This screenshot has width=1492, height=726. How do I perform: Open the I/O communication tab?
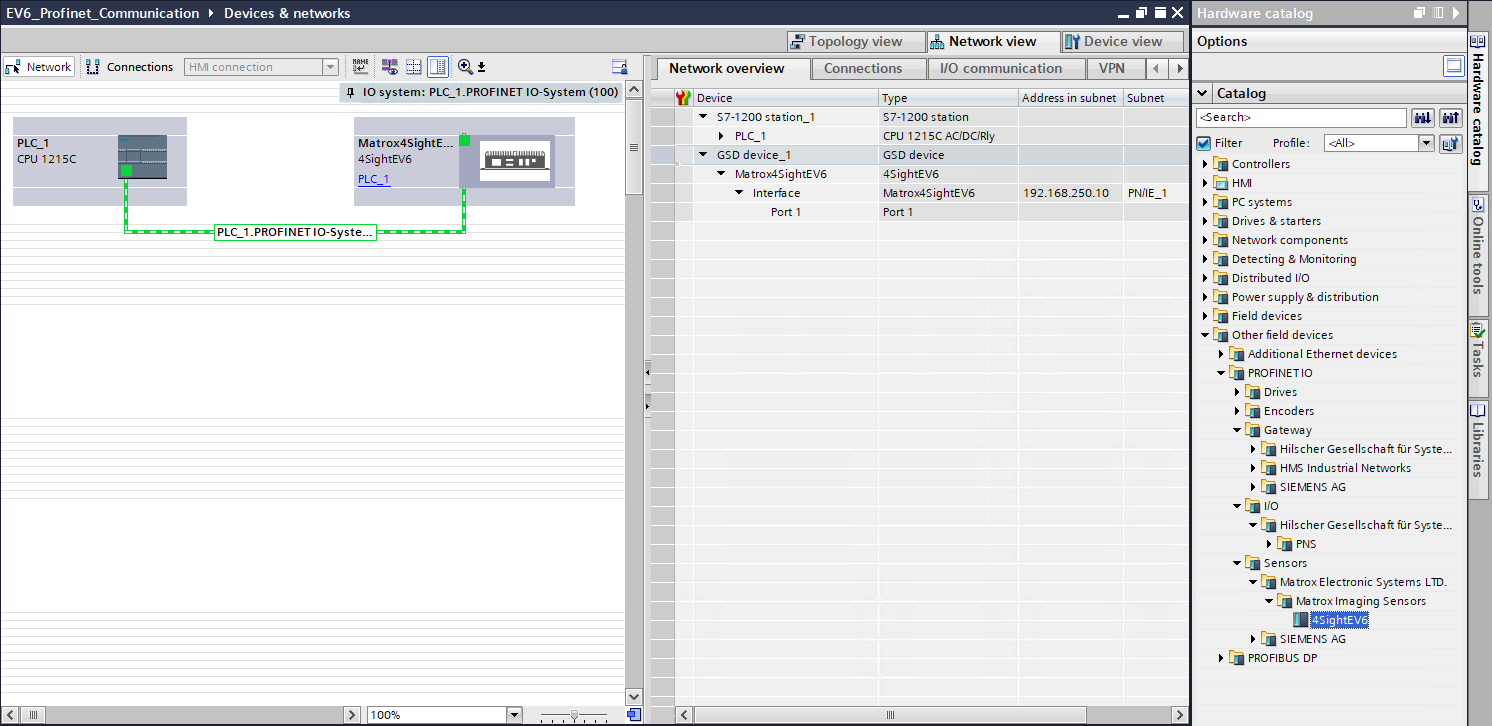coord(1000,69)
